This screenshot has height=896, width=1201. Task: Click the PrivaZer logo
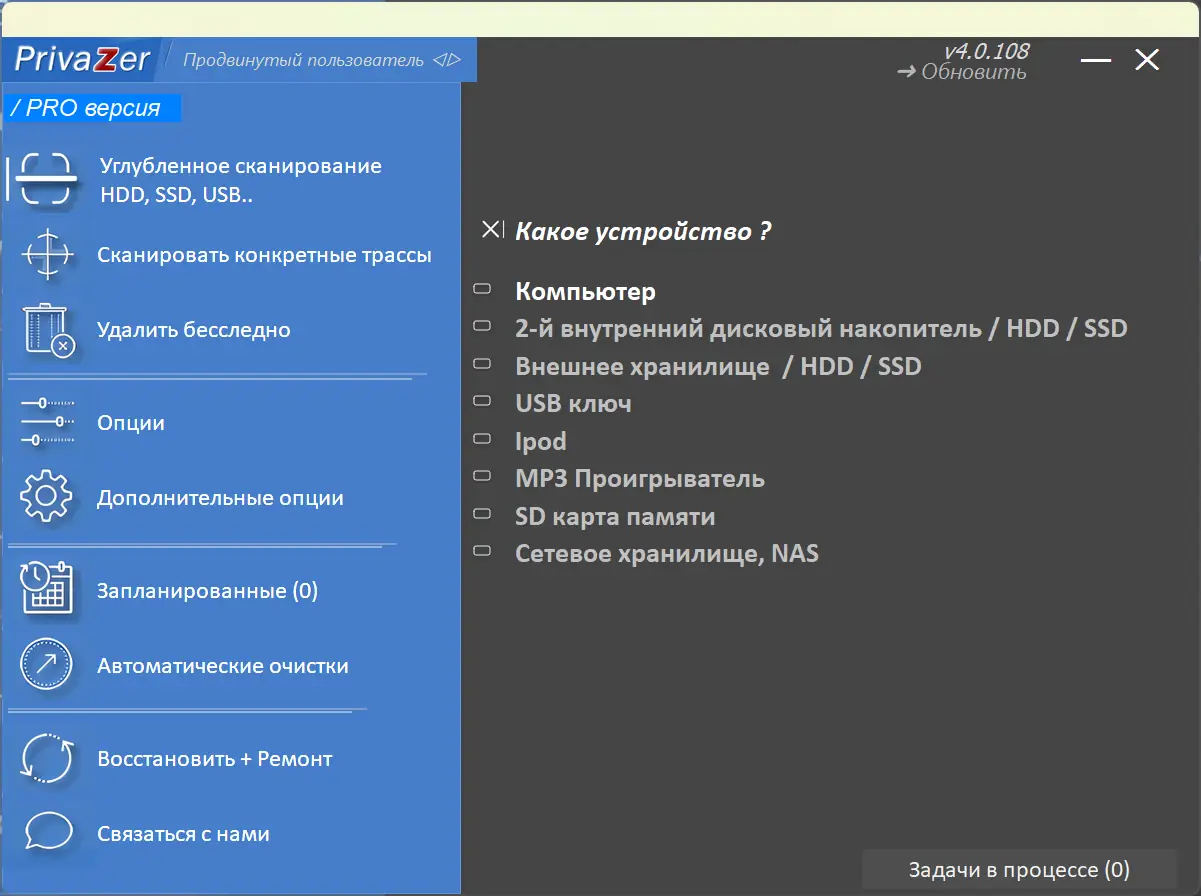pos(82,59)
